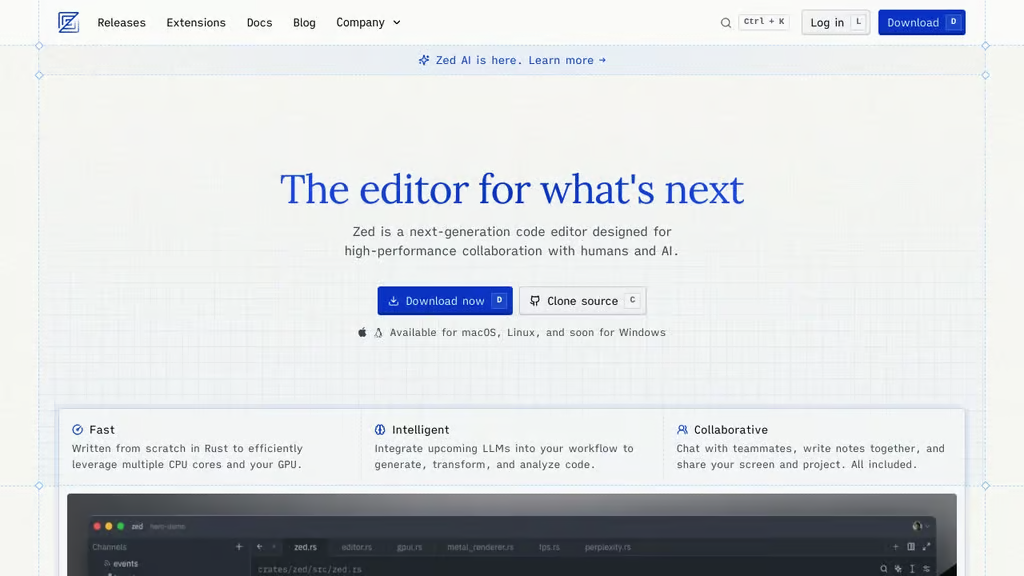
Task: Click the split pane icon in demo
Action: coord(911,547)
